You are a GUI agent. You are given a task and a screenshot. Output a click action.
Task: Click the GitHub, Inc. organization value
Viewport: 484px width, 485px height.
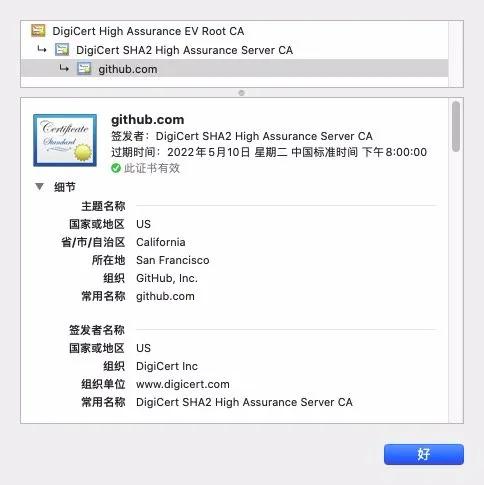pos(167,278)
